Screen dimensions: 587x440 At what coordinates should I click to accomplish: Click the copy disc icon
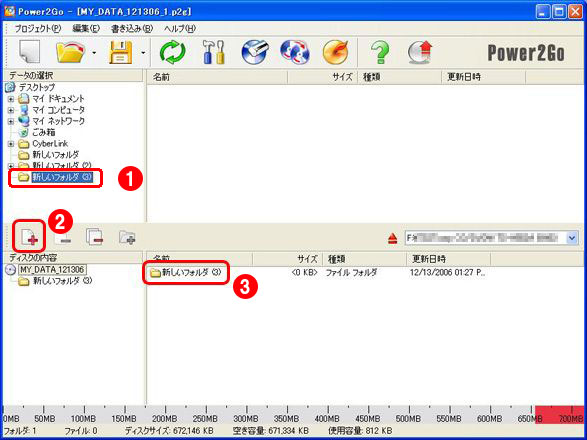click(295, 52)
